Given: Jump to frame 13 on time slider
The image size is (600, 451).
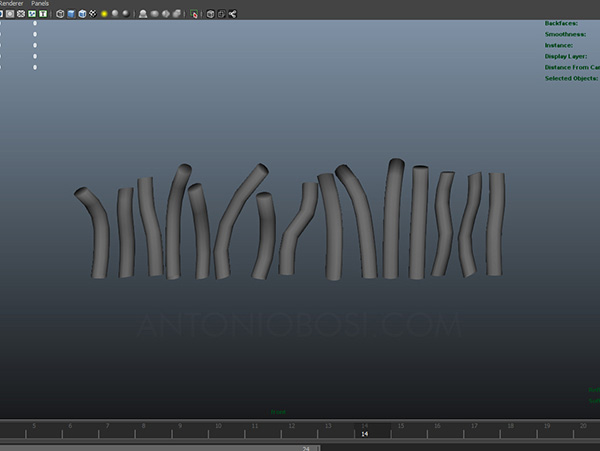Looking at the screenshot, I should pyautogui.click(x=328, y=426).
